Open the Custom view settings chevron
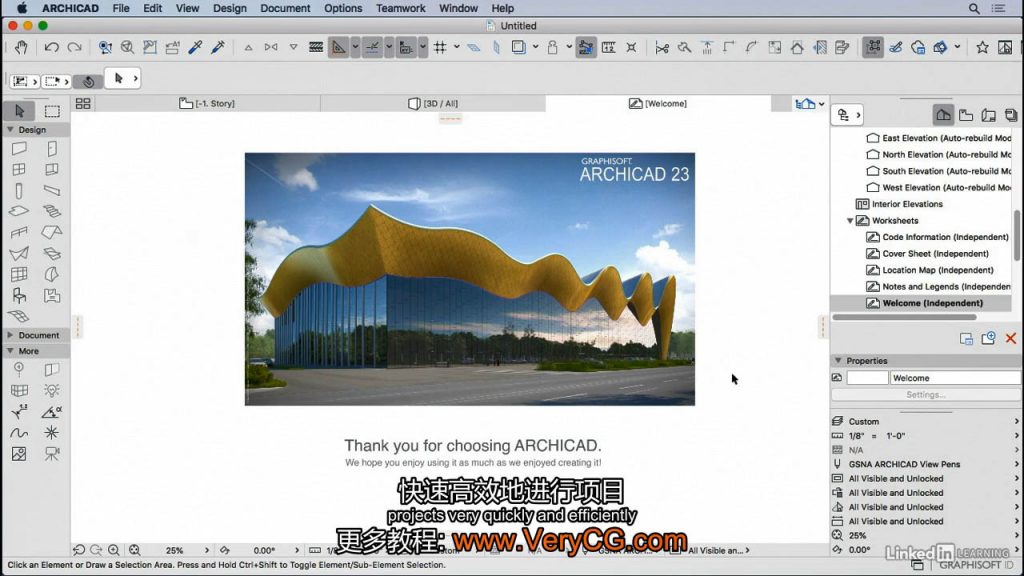 click(1016, 421)
